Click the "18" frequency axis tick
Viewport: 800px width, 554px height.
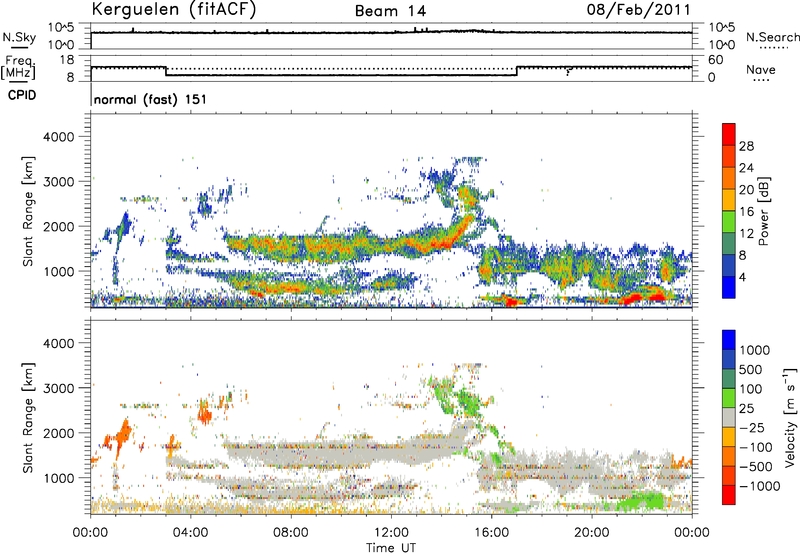tap(67, 59)
